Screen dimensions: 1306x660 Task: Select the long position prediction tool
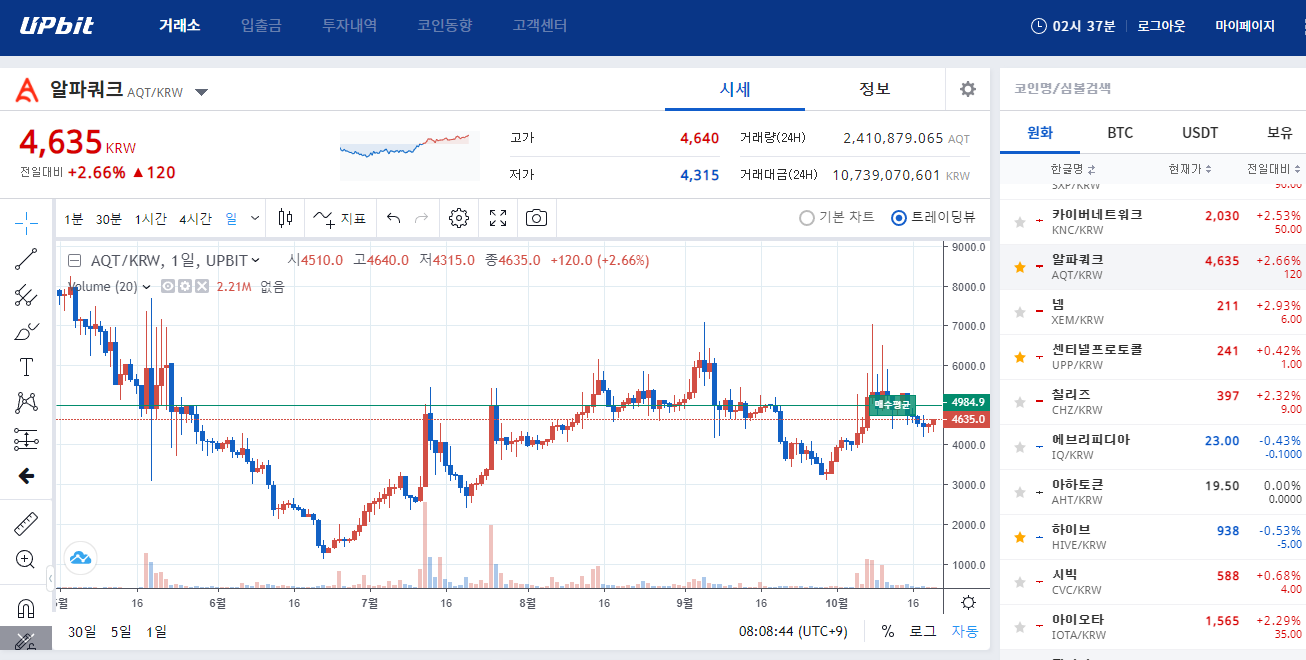pyautogui.click(x=27, y=439)
